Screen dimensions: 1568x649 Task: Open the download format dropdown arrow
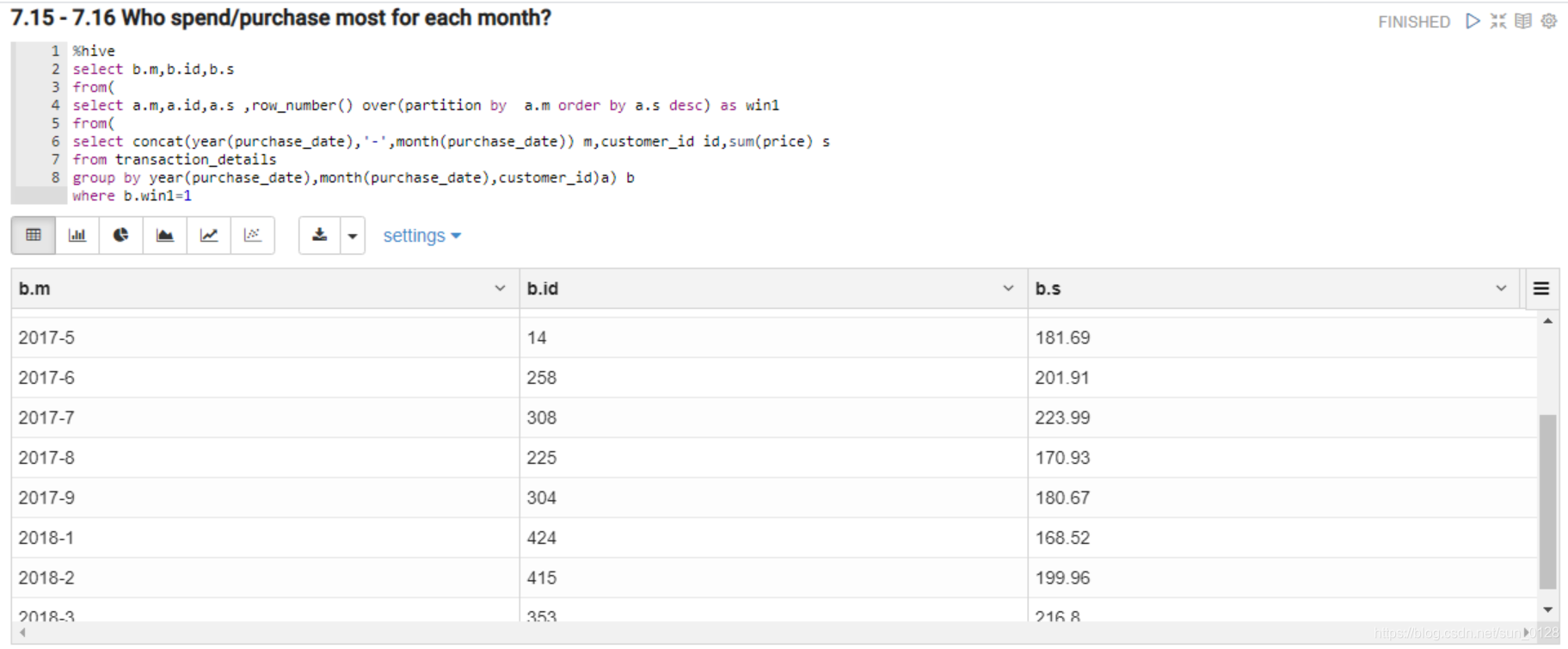[353, 236]
